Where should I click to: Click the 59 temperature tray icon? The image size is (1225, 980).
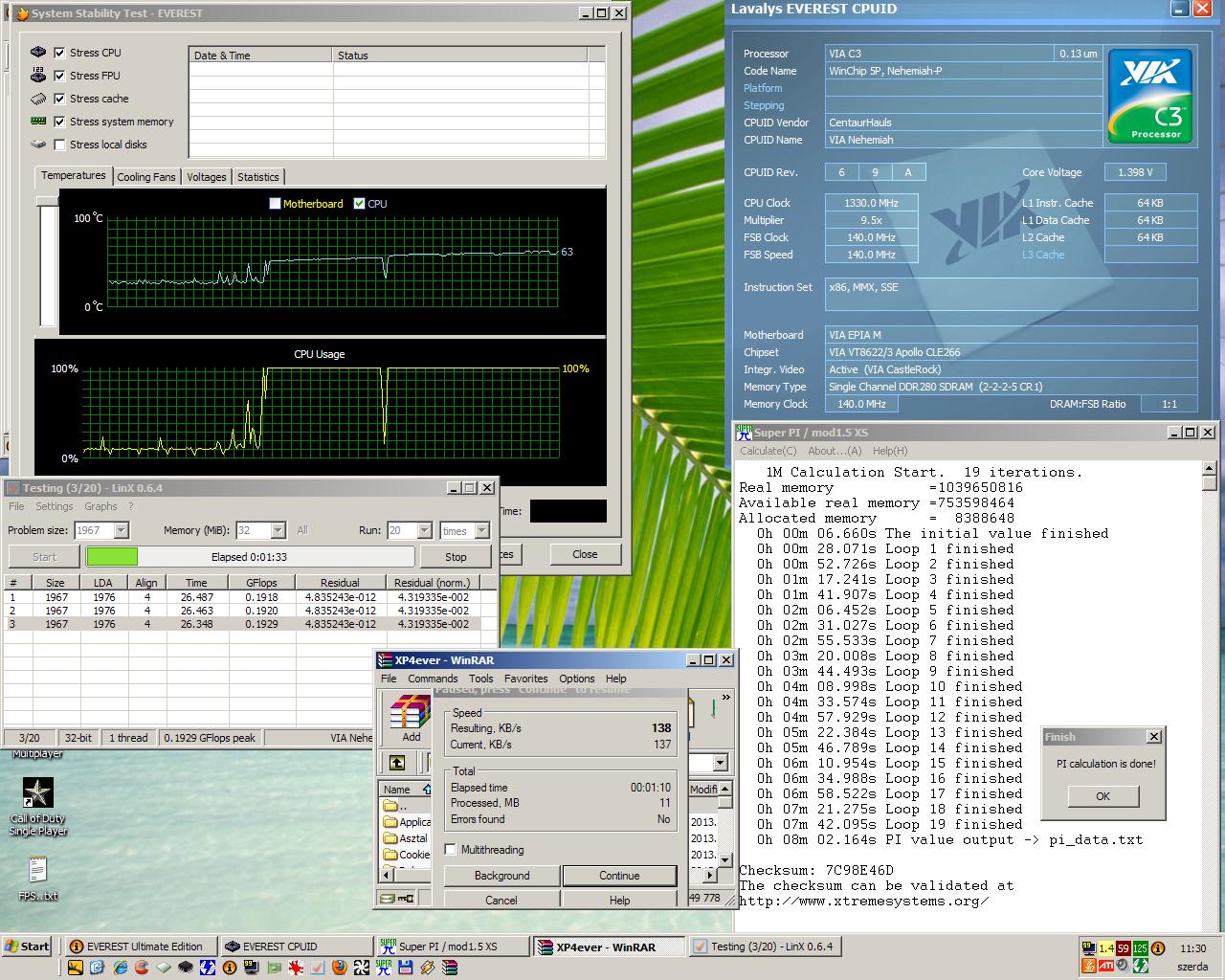(x=1124, y=948)
